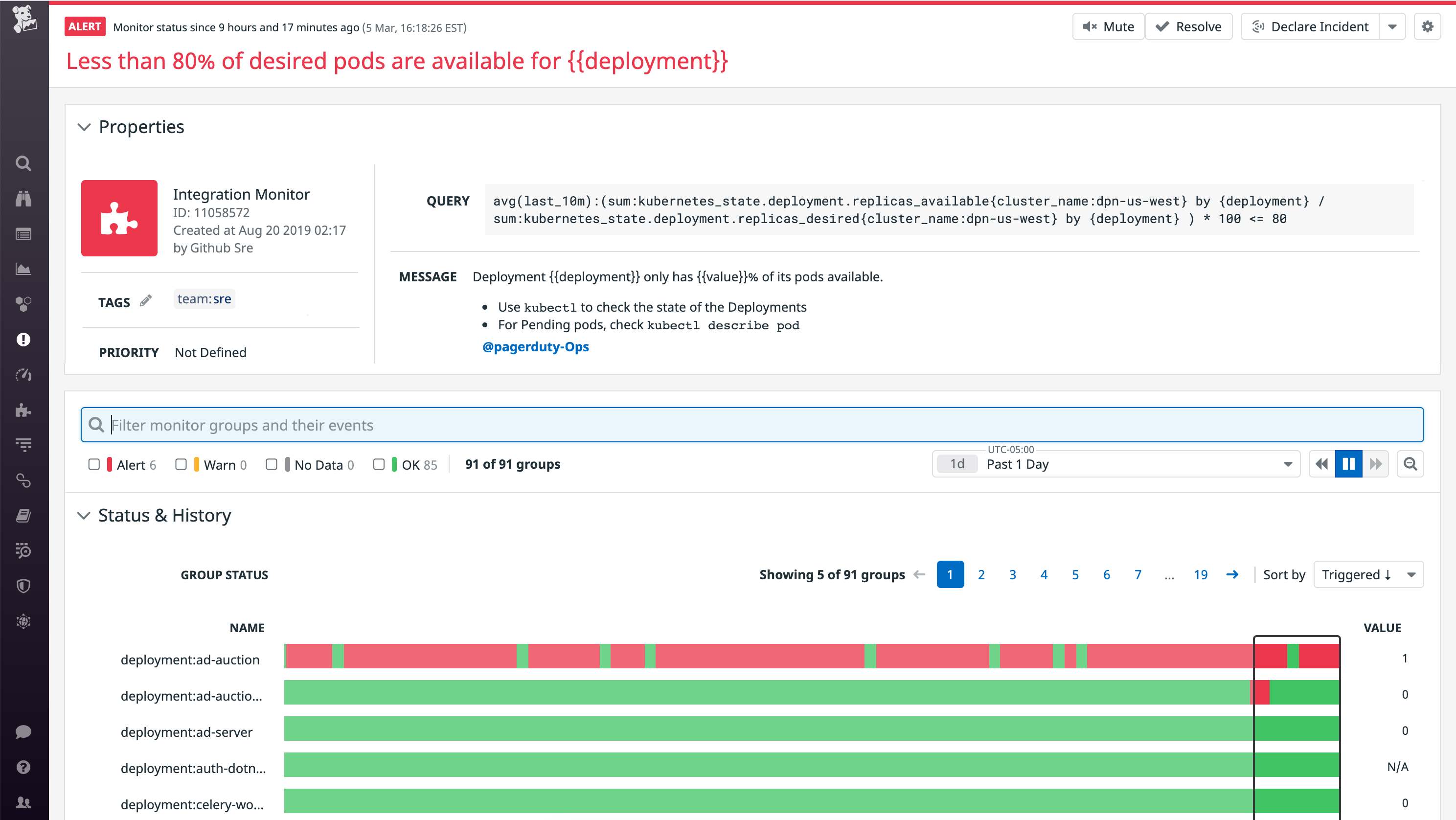
Task: Open the Events feed from sidebar
Action: click(x=23, y=233)
